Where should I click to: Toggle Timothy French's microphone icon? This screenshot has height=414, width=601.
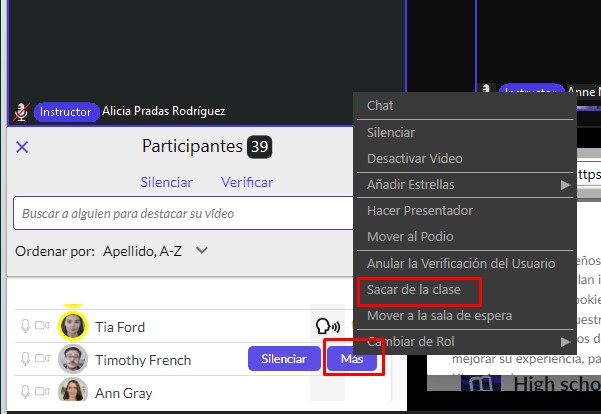click(x=25, y=359)
